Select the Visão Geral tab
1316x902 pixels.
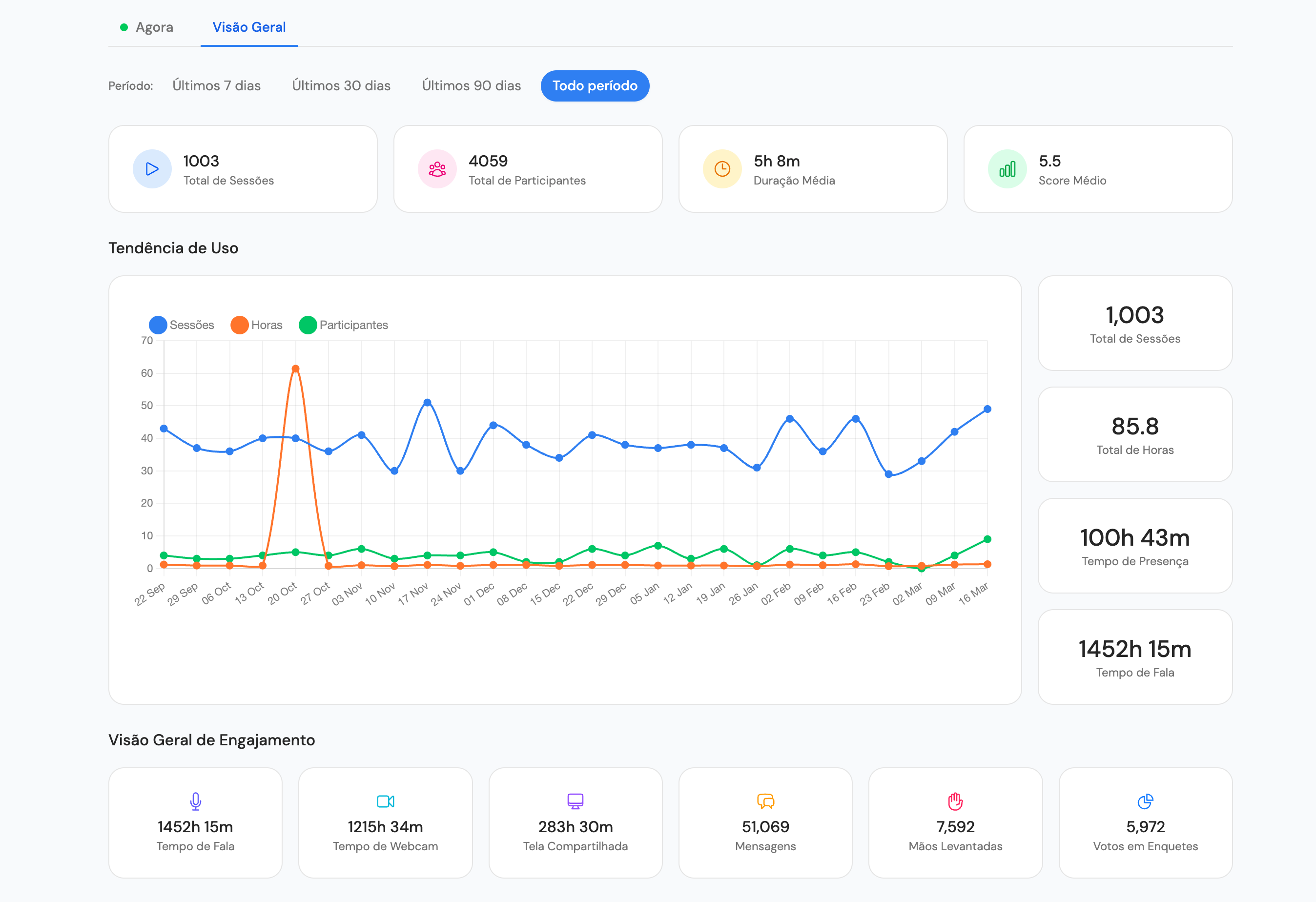tap(248, 27)
